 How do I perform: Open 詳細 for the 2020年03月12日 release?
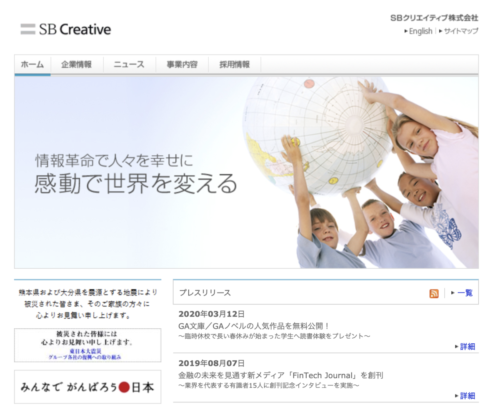click(467, 347)
